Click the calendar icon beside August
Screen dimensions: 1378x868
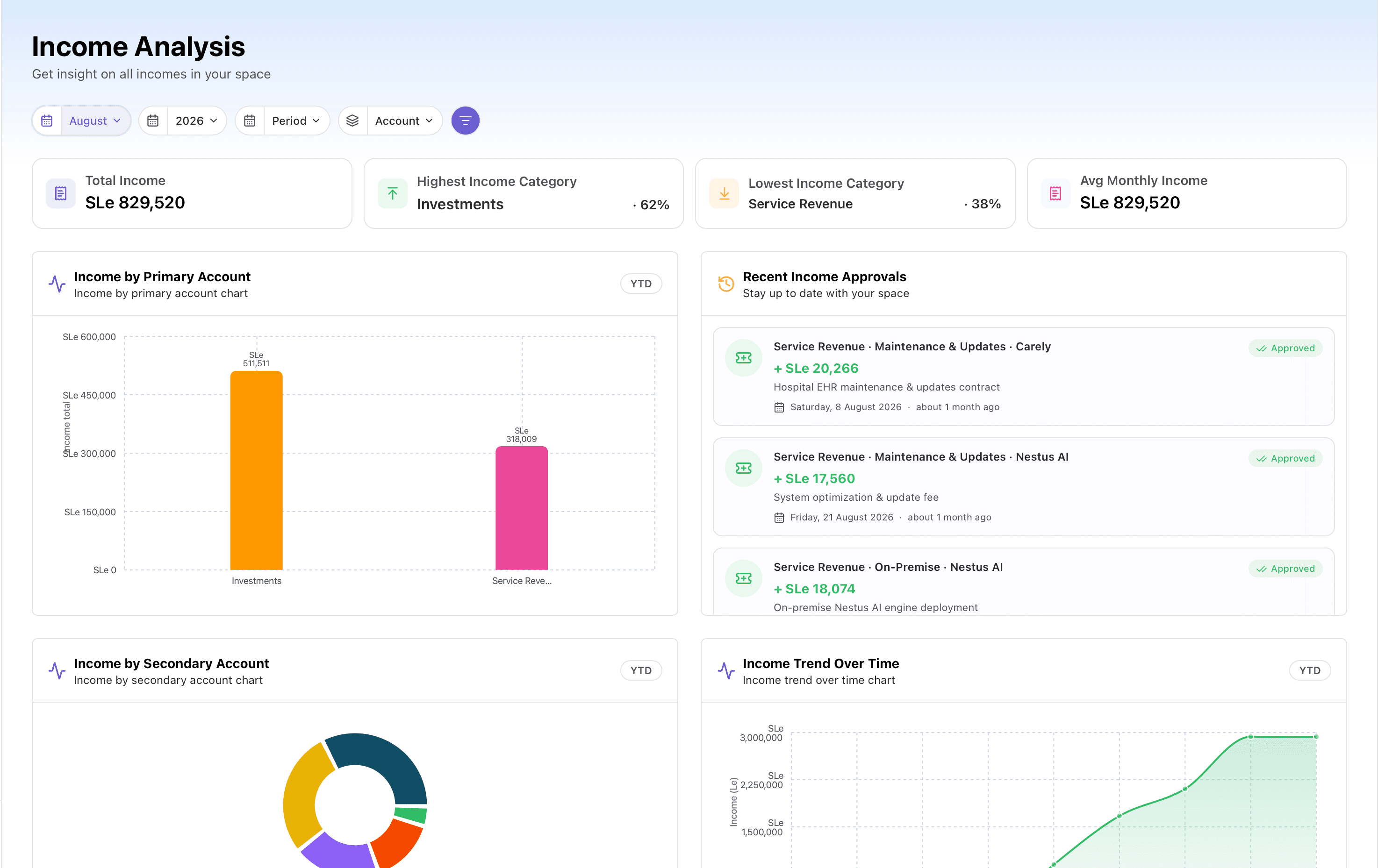coord(47,121)
